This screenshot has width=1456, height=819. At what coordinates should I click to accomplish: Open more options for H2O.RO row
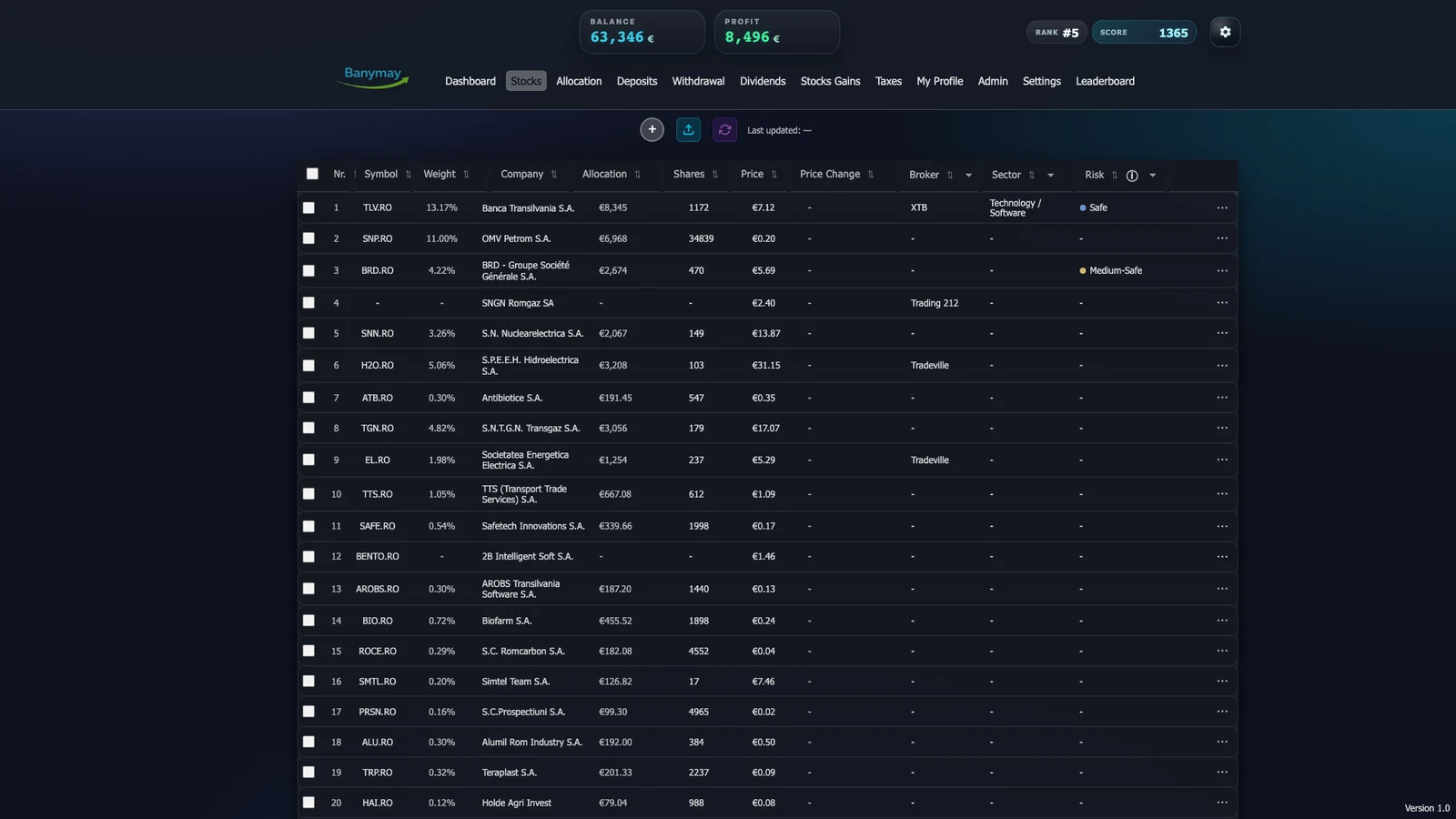1222,365
